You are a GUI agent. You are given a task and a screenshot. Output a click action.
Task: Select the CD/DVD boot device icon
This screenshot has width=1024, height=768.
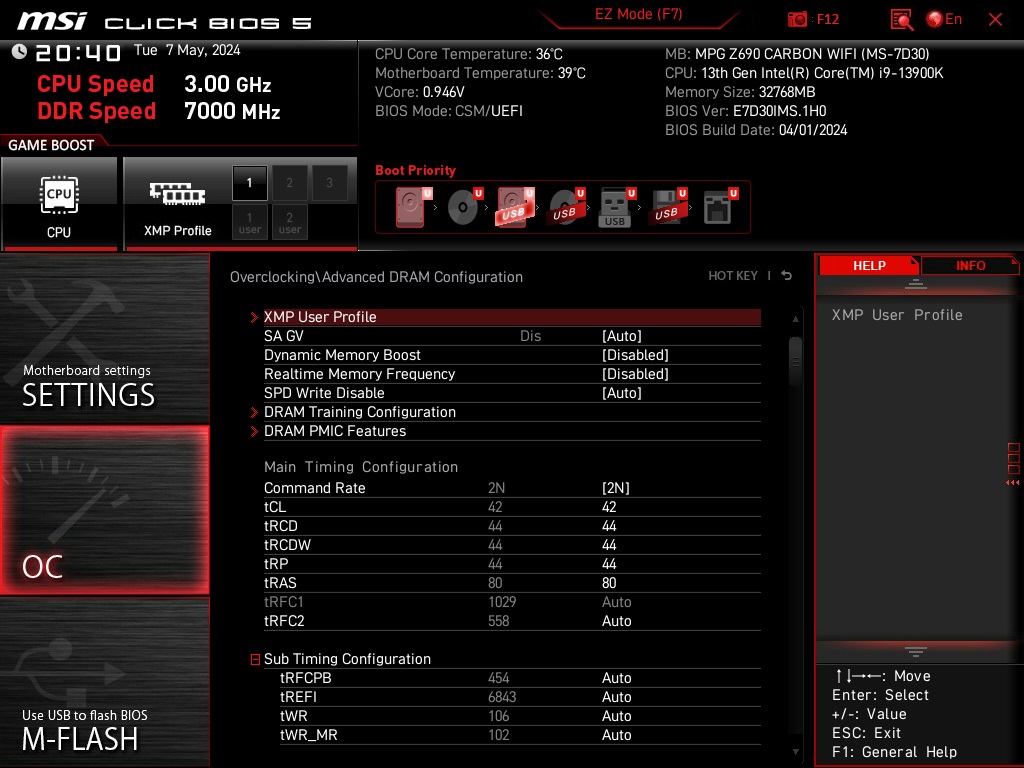coord(464,207)
